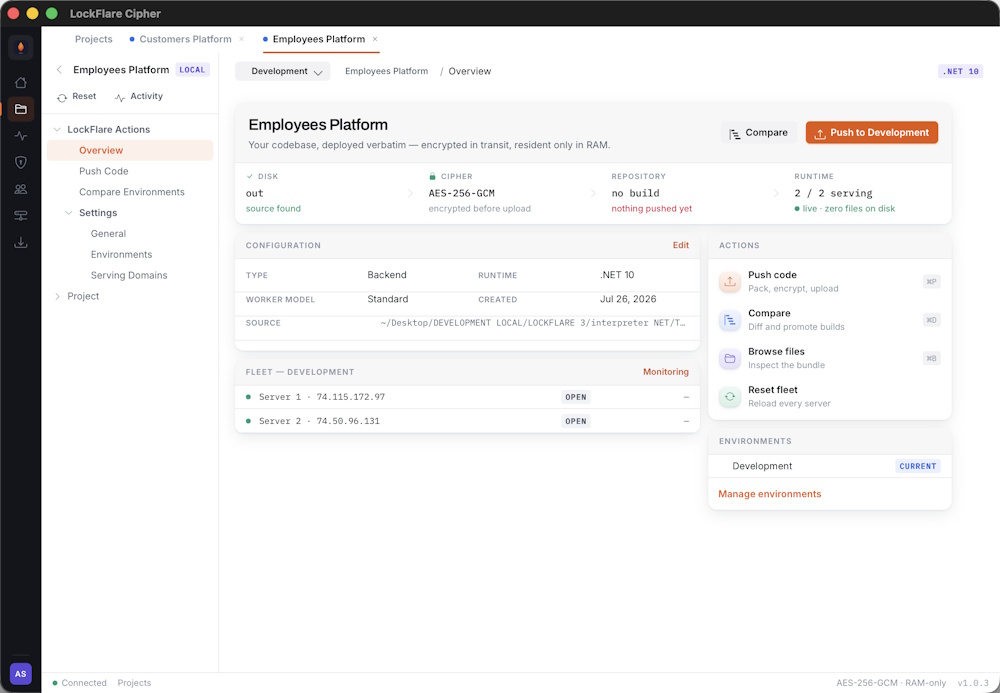The height and width of the screenshot is (693, 1000).
Task: Open the downloads sidebar icon
Action: [x=20, y=242]
